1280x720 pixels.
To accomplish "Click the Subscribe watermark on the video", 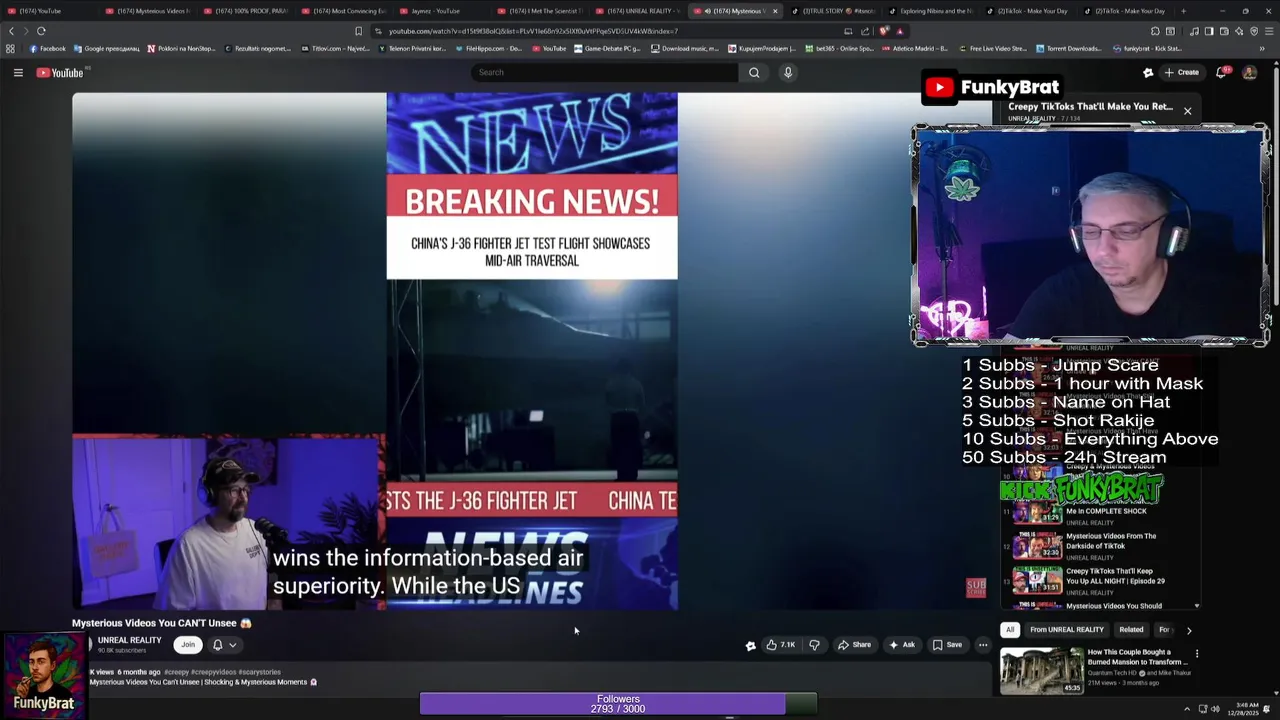I will (x=976, y=587).
